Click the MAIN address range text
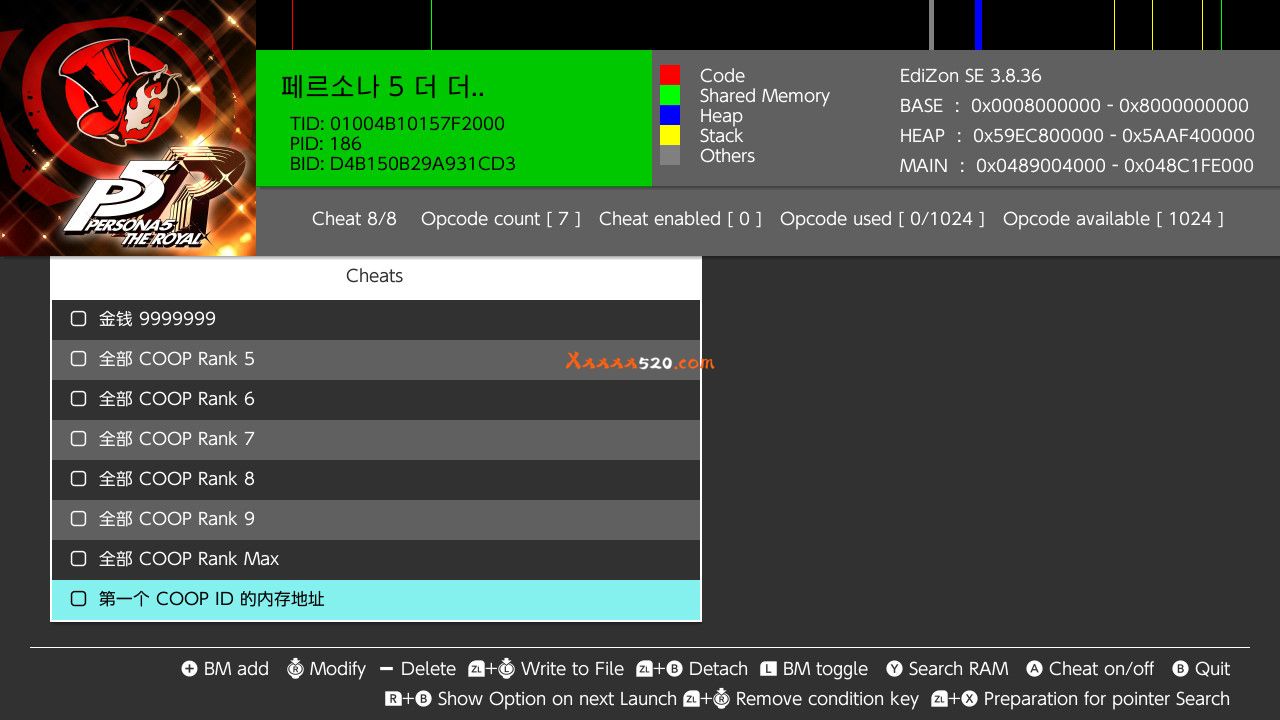 tap(1076, 166)
